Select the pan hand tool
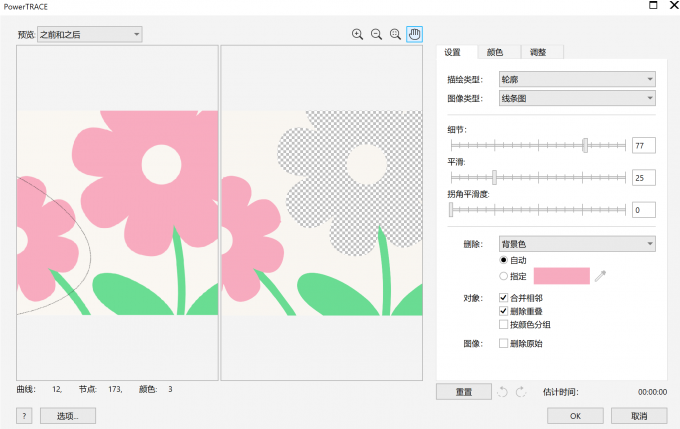 pyautogui.click(x=414, y=34)
